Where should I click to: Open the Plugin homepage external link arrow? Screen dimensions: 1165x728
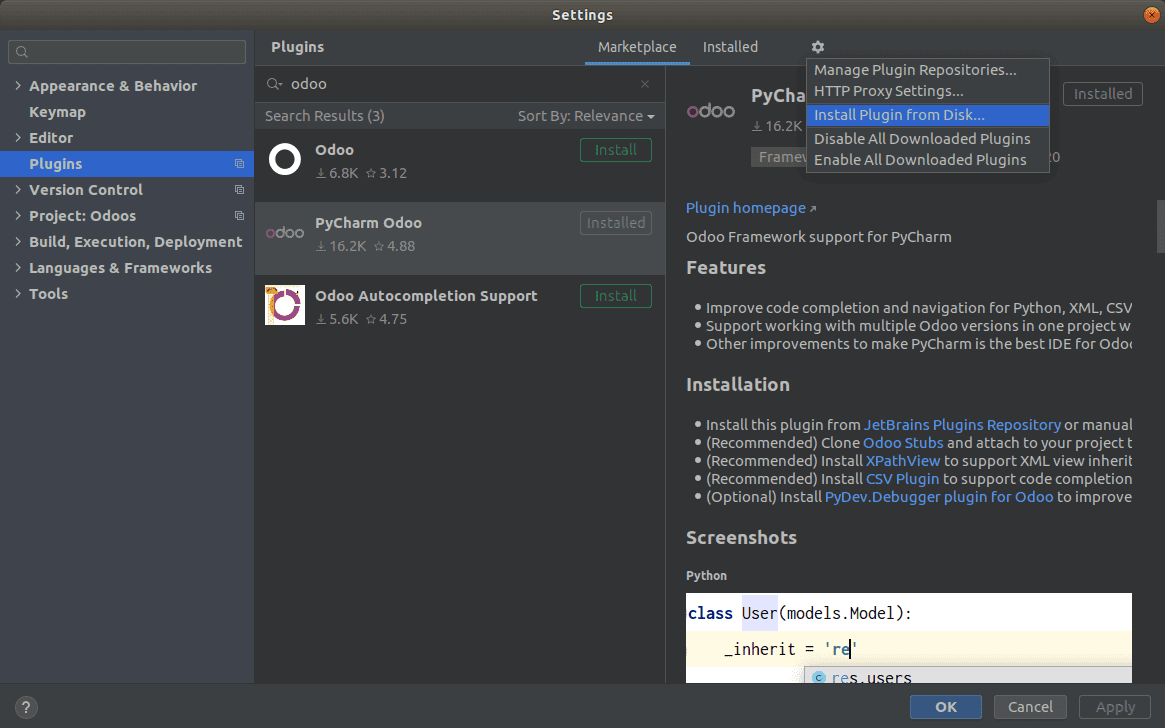(813, 209)
